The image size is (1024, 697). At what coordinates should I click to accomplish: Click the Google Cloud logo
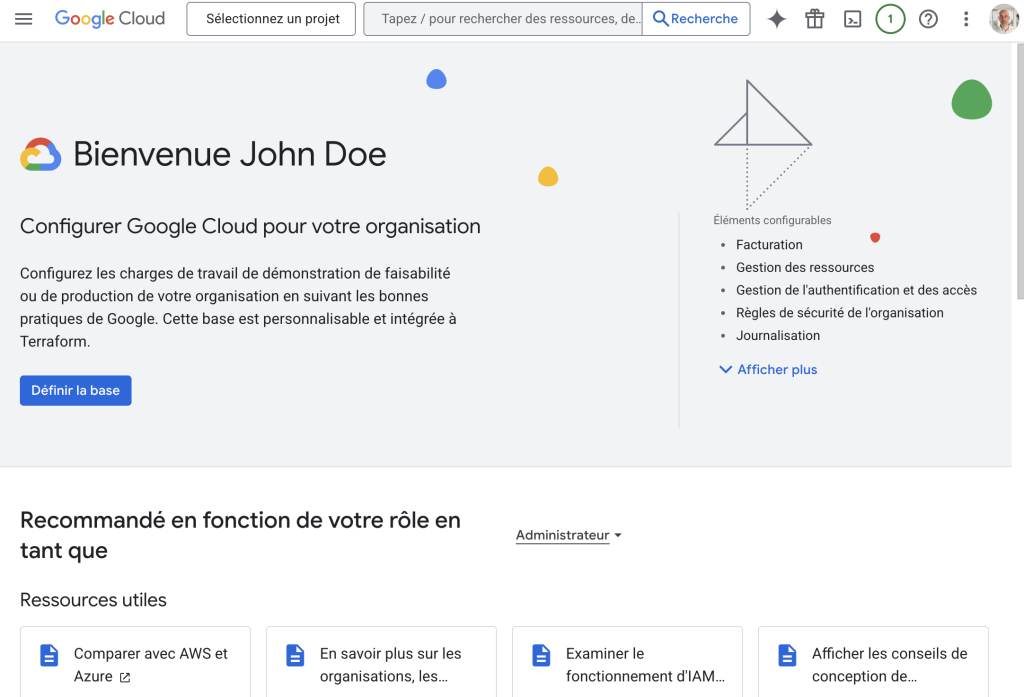coord(110,19)
